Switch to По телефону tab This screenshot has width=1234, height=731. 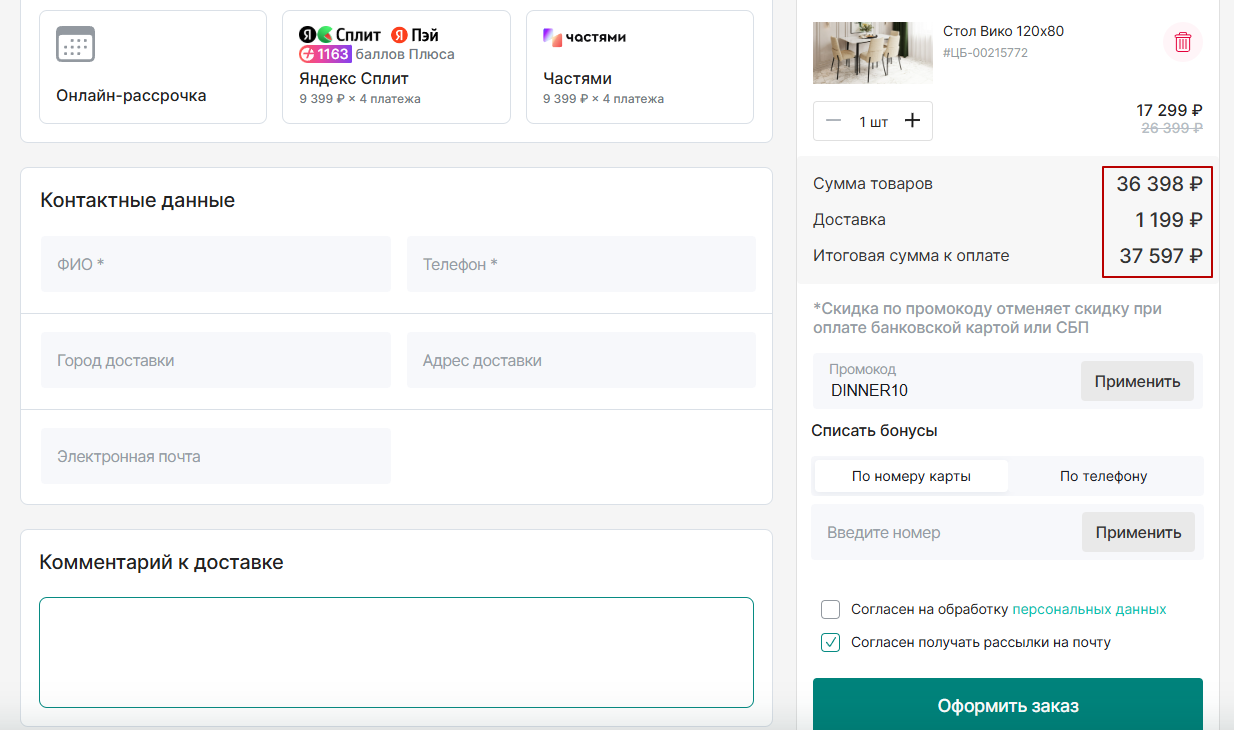(x=1103, y=476)
